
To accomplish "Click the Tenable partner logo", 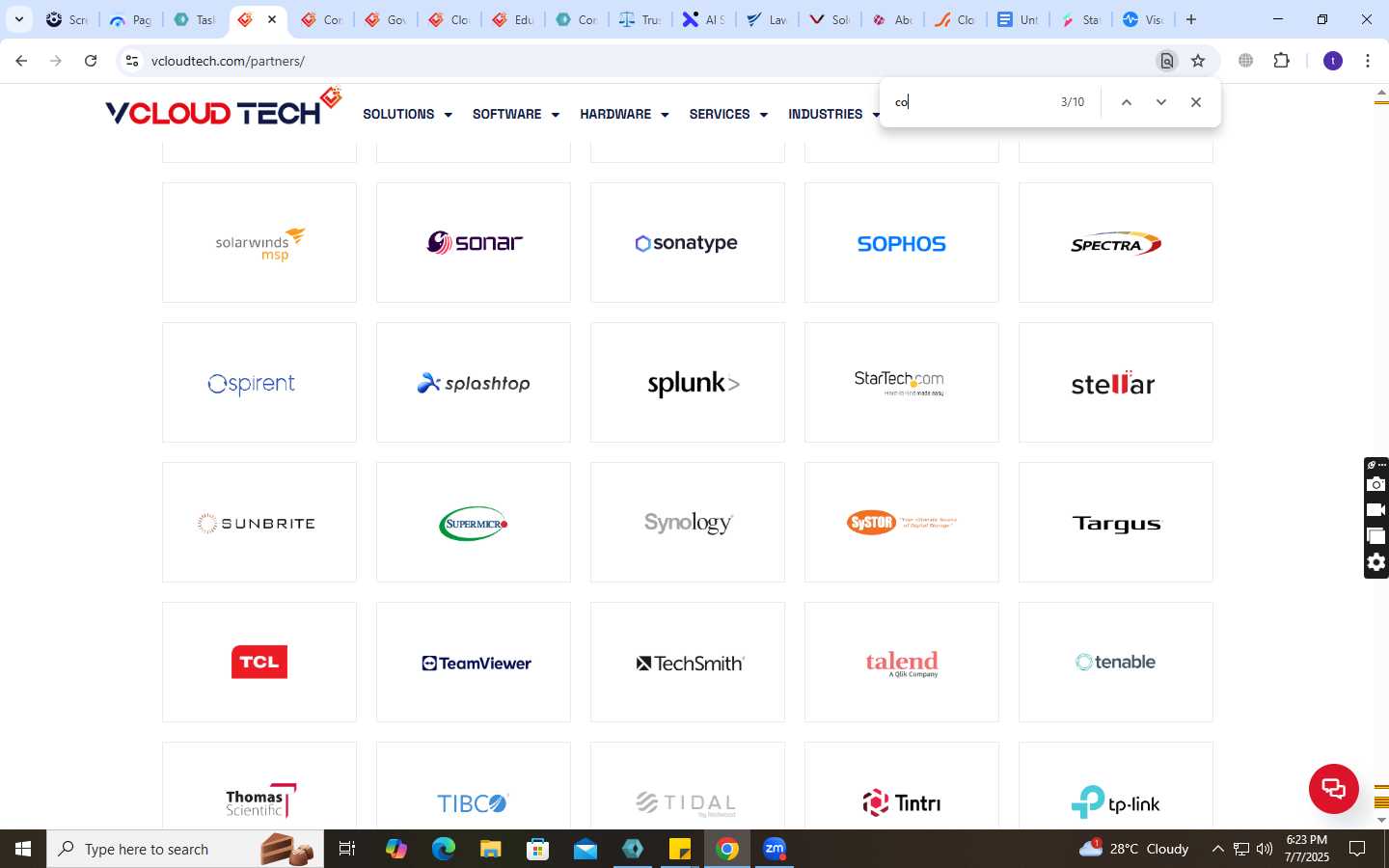I will click(1116, 663).
